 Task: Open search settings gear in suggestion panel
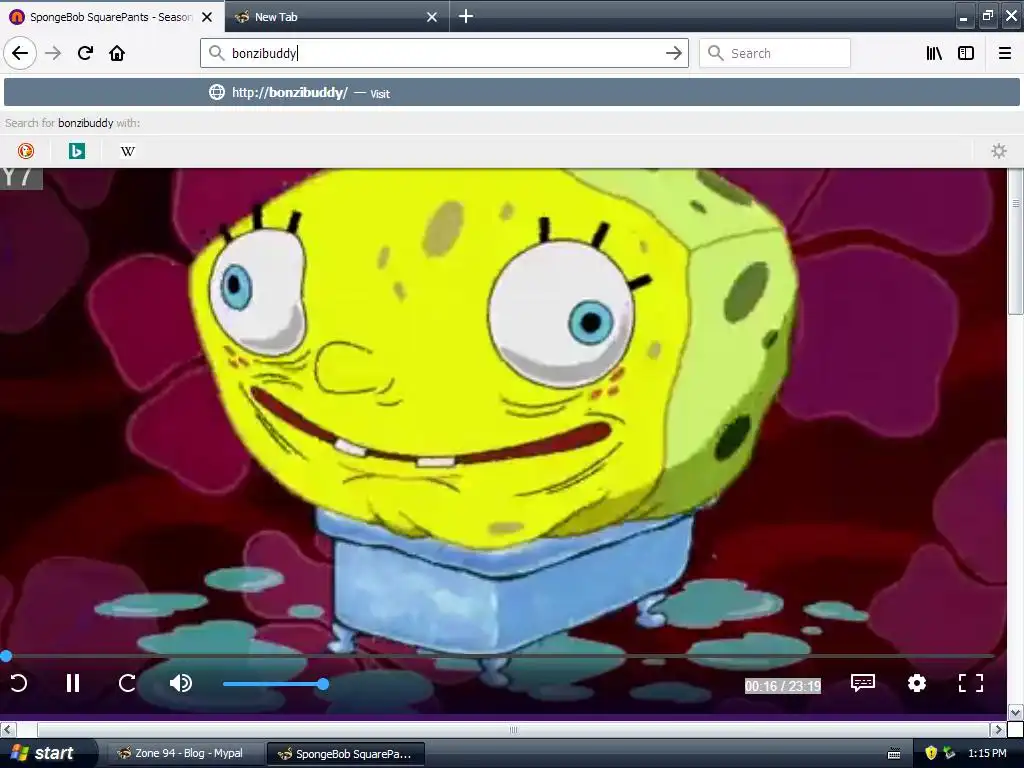(x=999, y=151)
